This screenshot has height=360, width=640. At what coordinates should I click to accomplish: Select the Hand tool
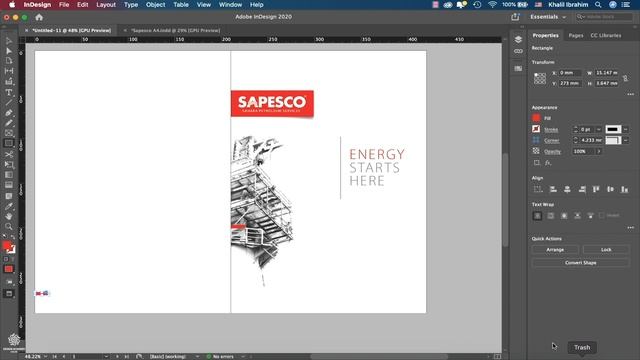click(9, 216)
